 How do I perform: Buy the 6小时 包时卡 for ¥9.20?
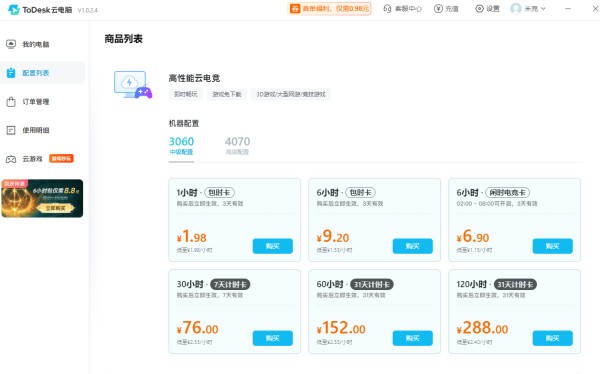(x=412, y=246)
